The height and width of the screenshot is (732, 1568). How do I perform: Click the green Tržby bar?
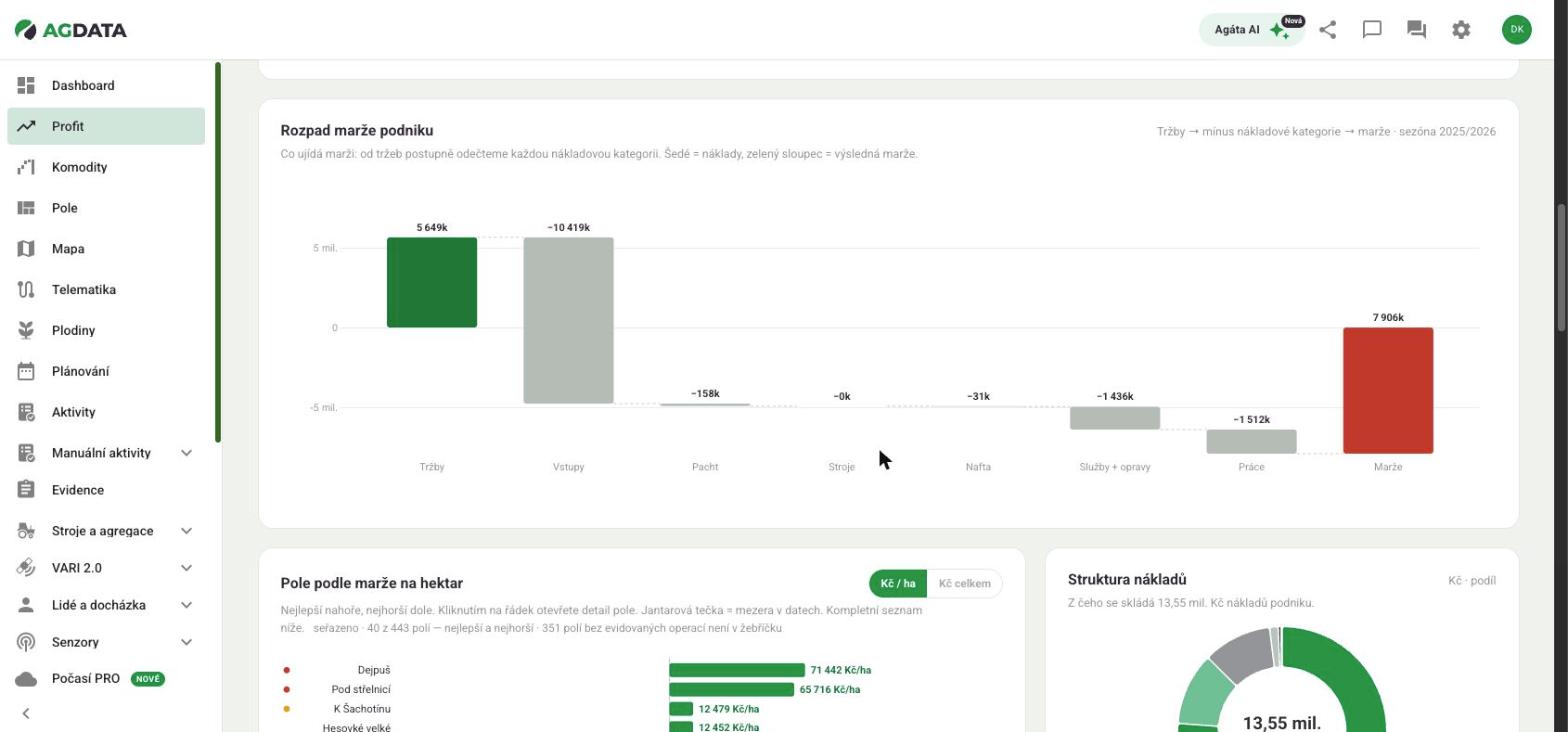coord(432,282)
